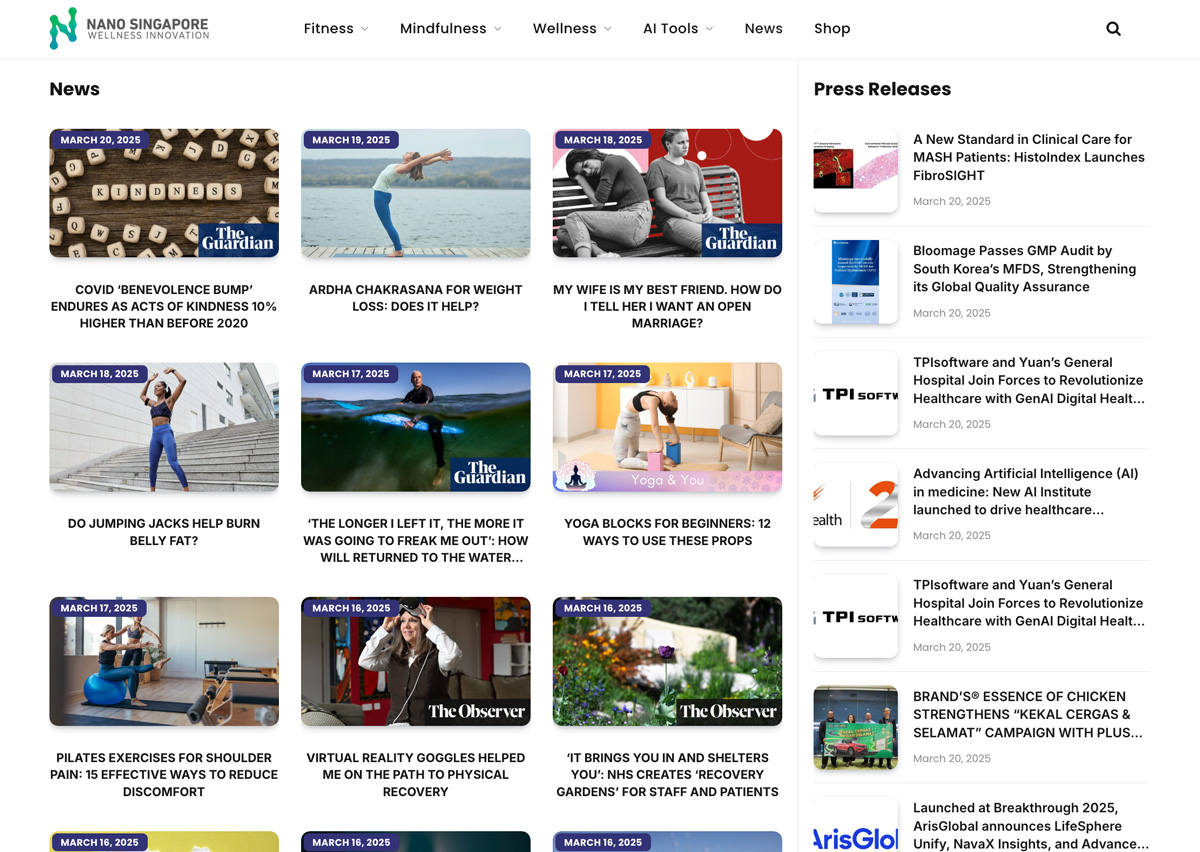This screenshot has width=1200, height=852.
Task: Open Advancing Artificial Intelligence in medicine release
Action: (x=1026, y=491)
